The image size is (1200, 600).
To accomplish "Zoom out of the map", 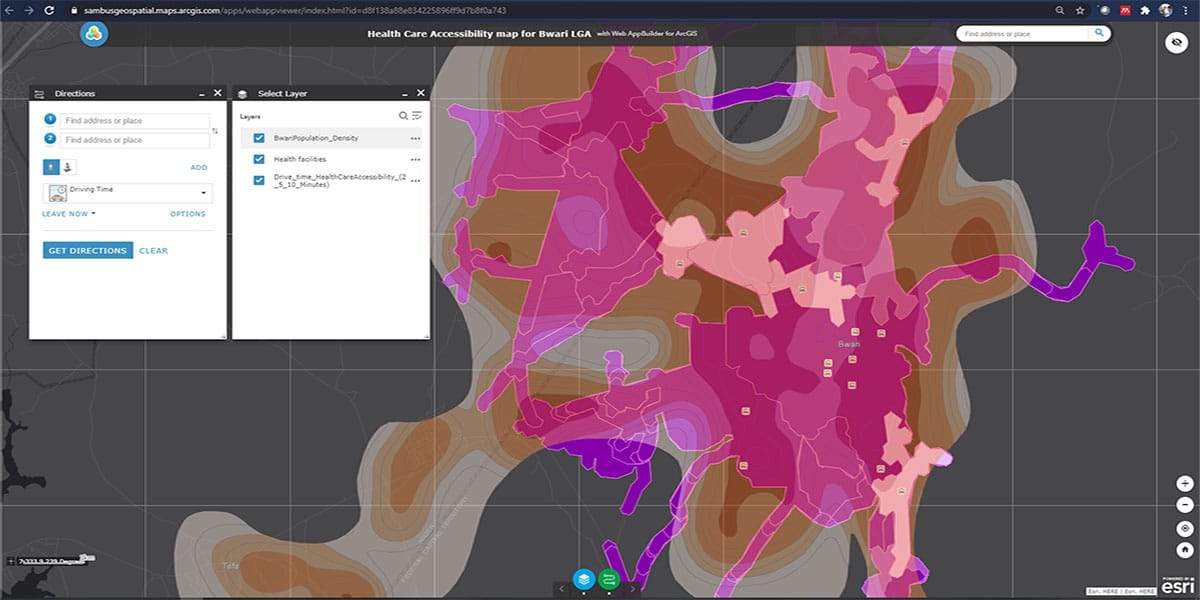I will pyautogui.click(x=1185, y=505).
